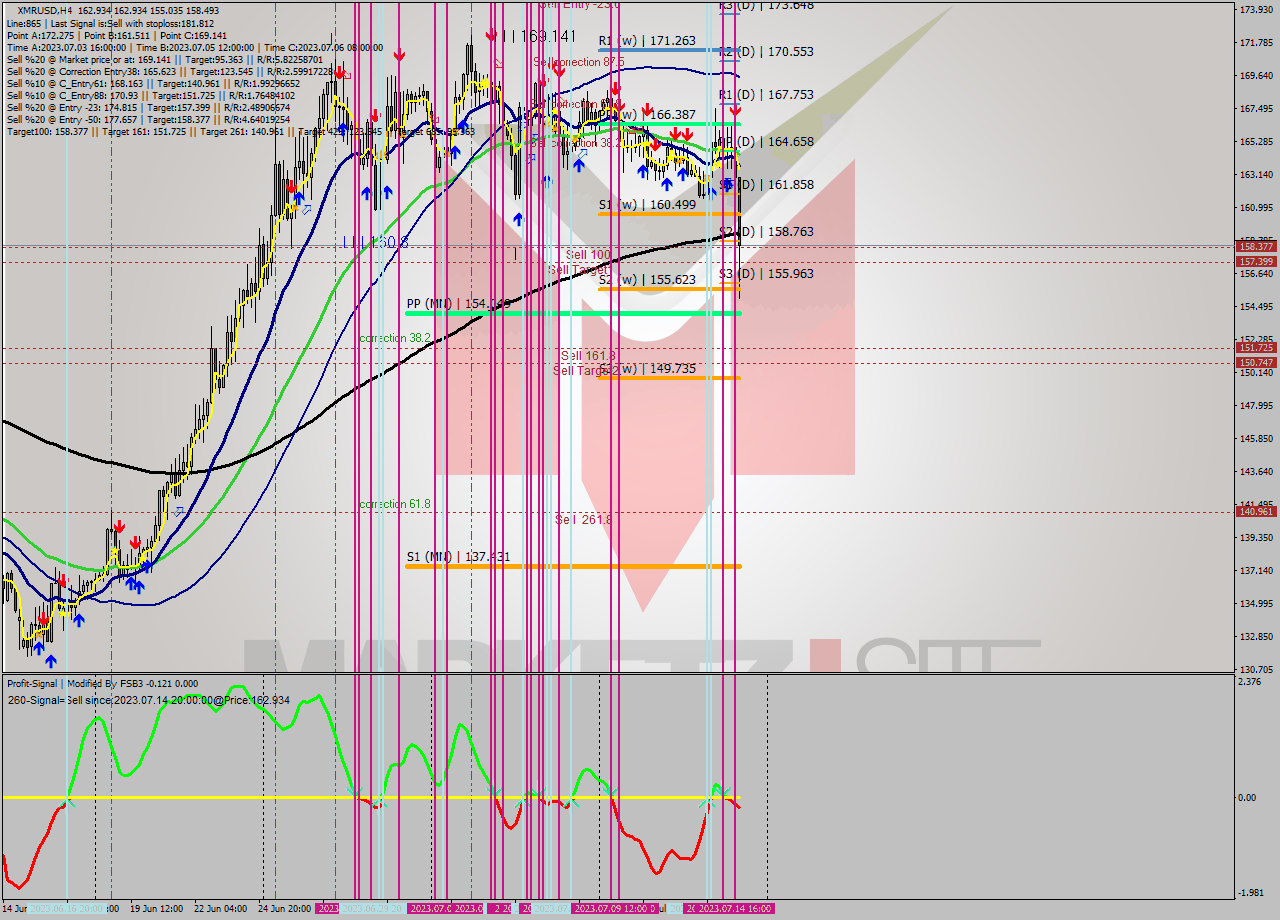Select the '22 Jun 04:00' time axis label
This screenshot has height=920, width=1280.
[220, 909]
